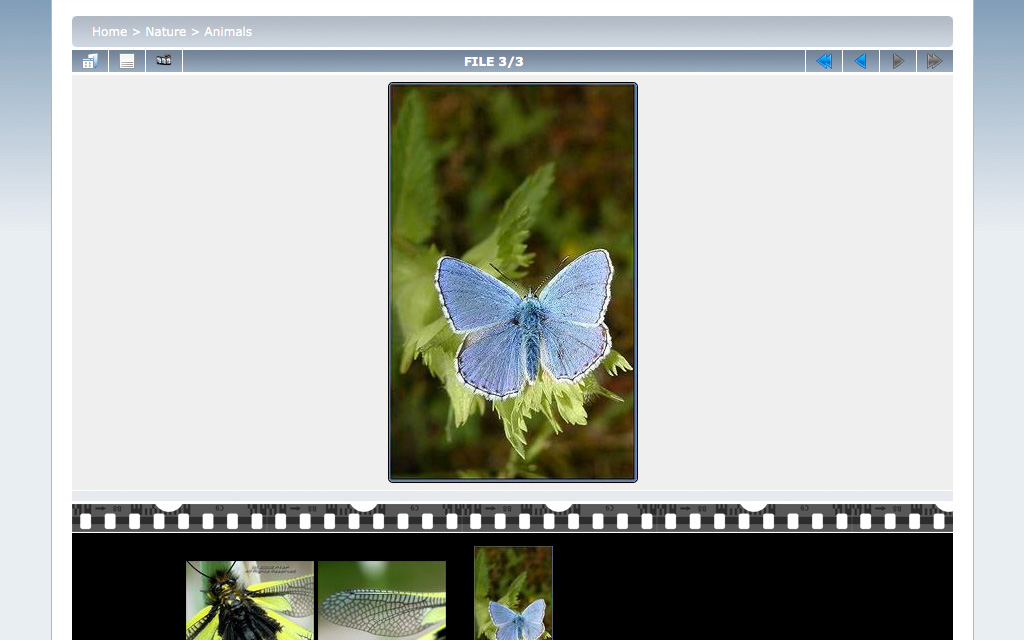Select the yellow and black insect thumbnail
The width and height of the screenshot is (1024, 640).
(x=250, y=600)
